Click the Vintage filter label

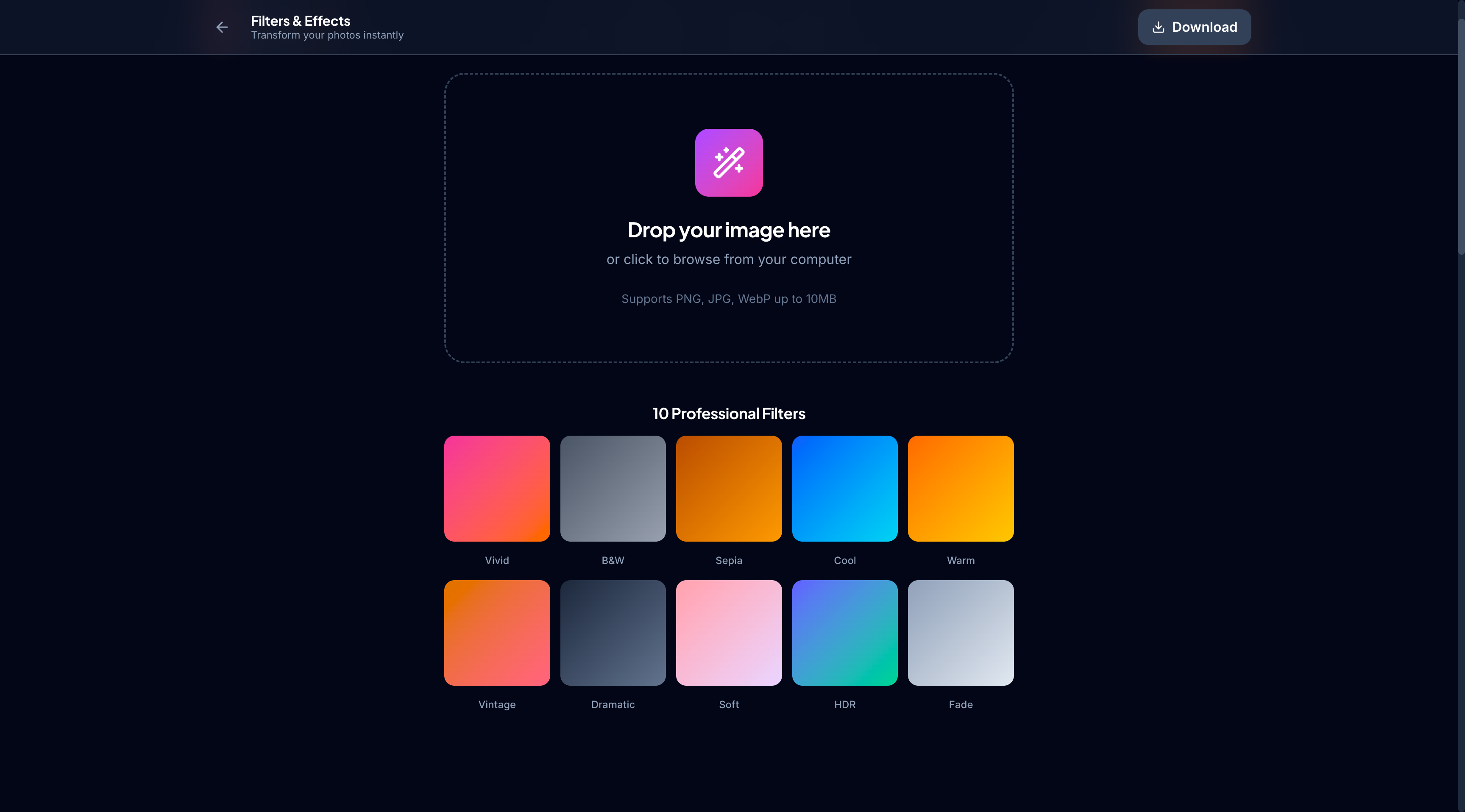[496, 704]
